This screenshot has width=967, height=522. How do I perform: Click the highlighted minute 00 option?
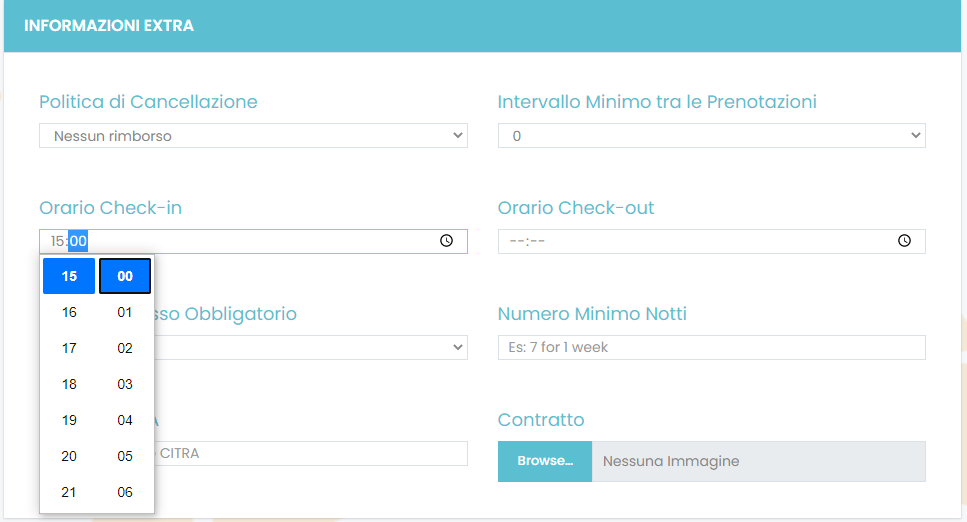tap(125, 276)
